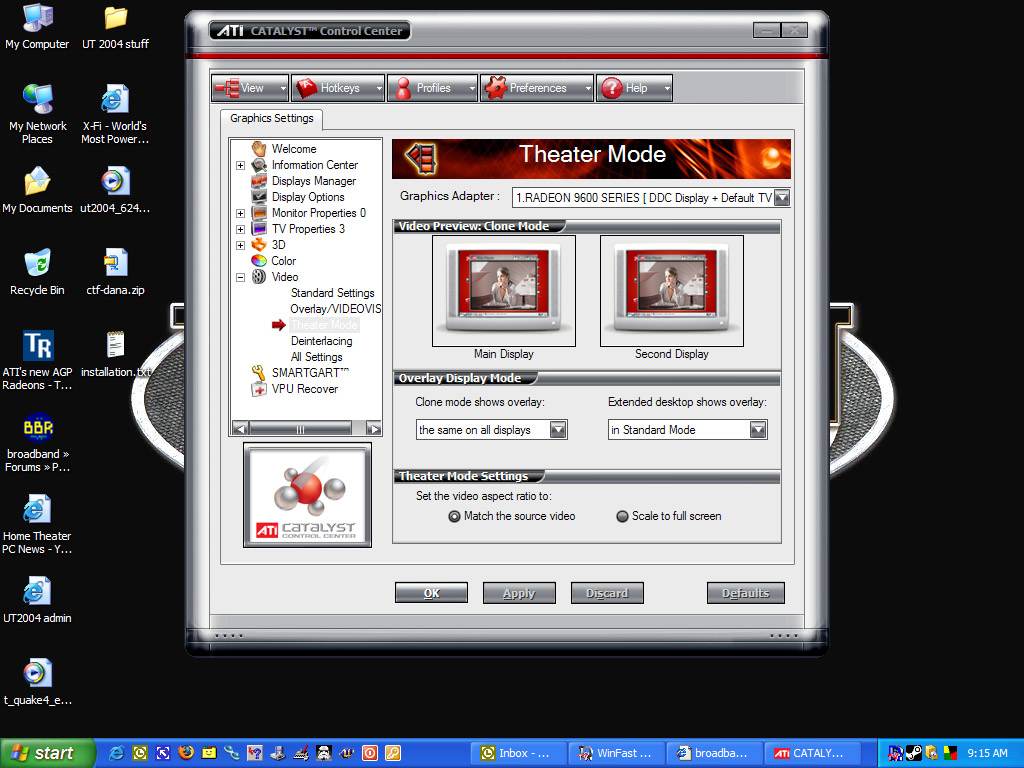
Task: Open UT2004 admin shortcut icon
Action: (x=37, y=600)
